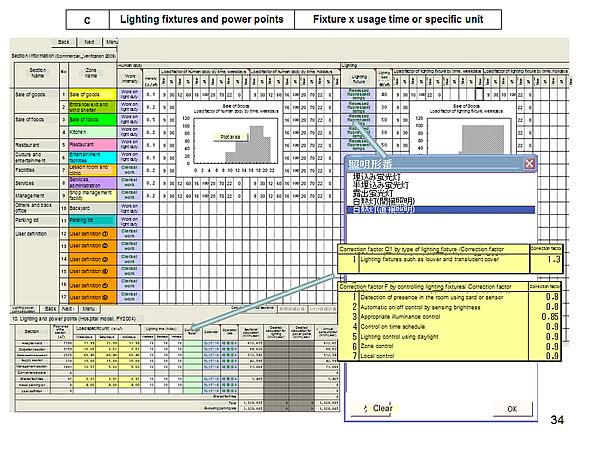Select the Kitchen zone cell

[92, 132]
